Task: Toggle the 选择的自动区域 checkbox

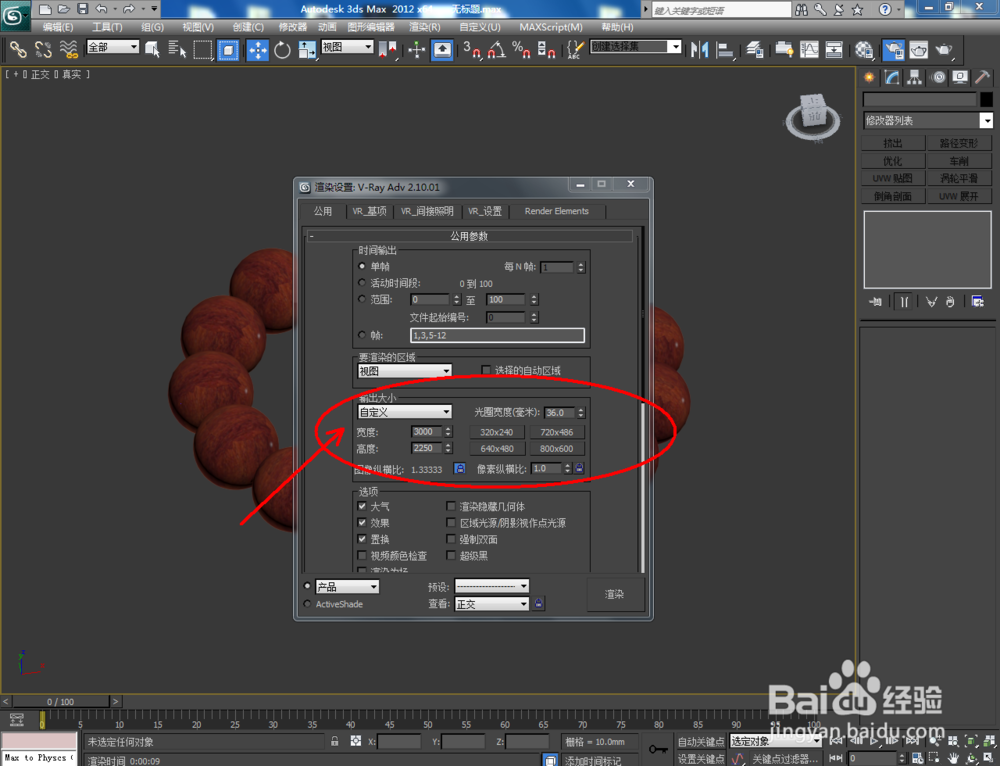Action: [x=486, y=370]
